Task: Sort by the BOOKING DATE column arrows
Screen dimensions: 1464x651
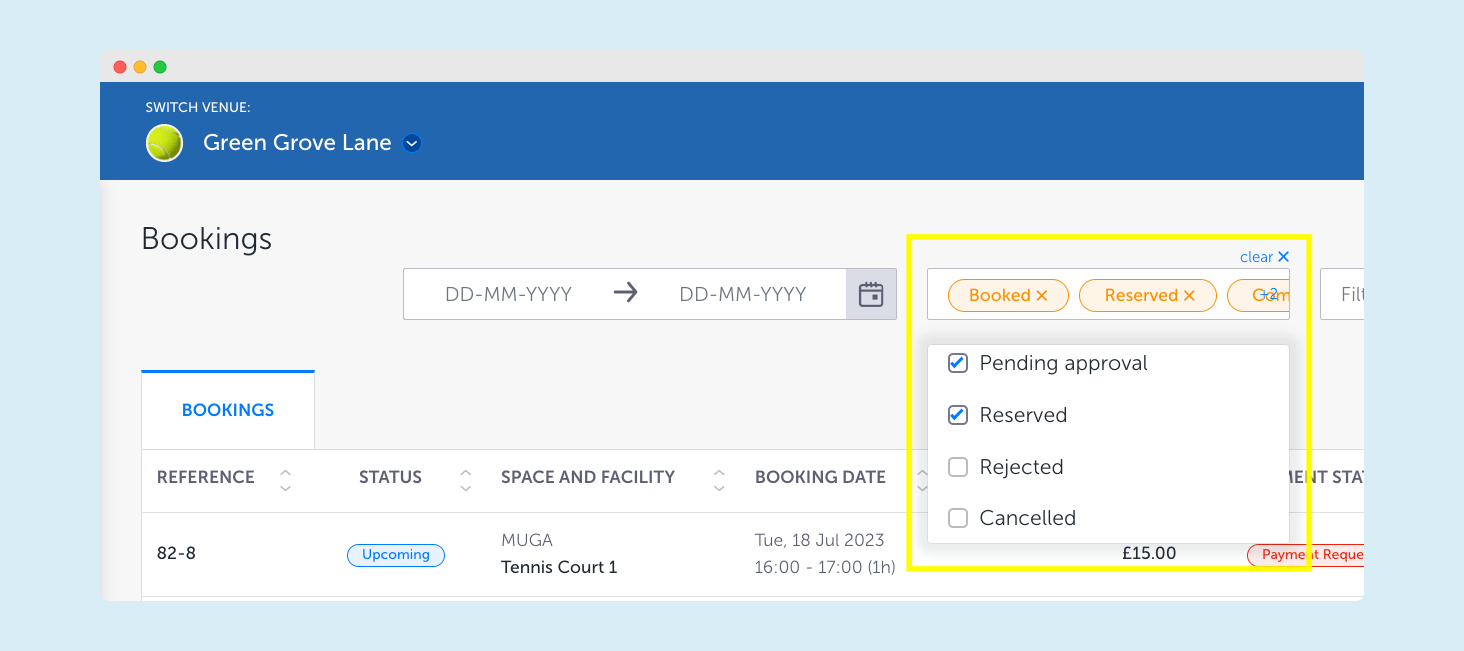Action: 920,479
